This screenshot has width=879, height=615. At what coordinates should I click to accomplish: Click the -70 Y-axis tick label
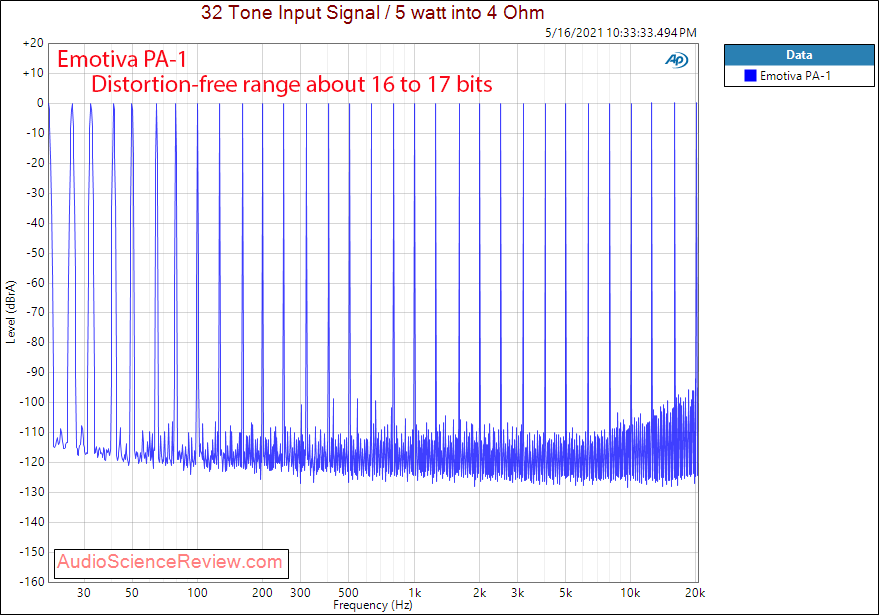tap(35, 312)
